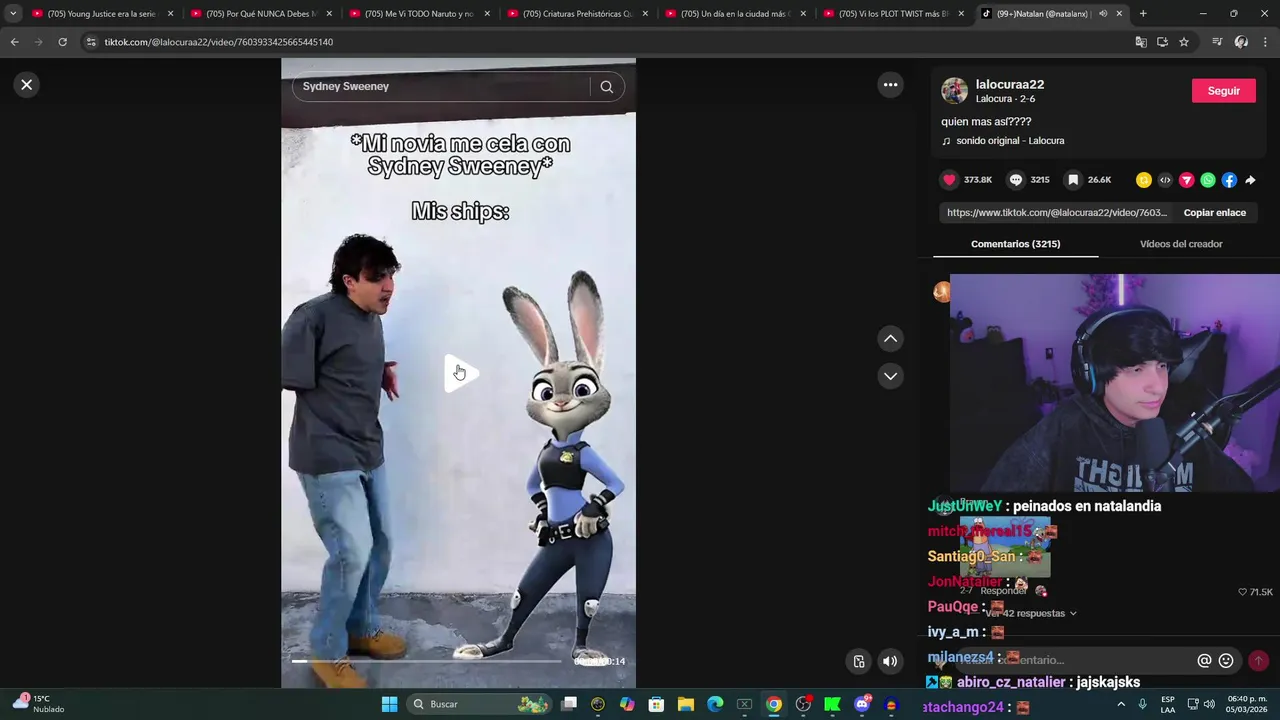The image size is (1280, 720).
Task: Get embed code with the </> icon
Action: 1165,180
